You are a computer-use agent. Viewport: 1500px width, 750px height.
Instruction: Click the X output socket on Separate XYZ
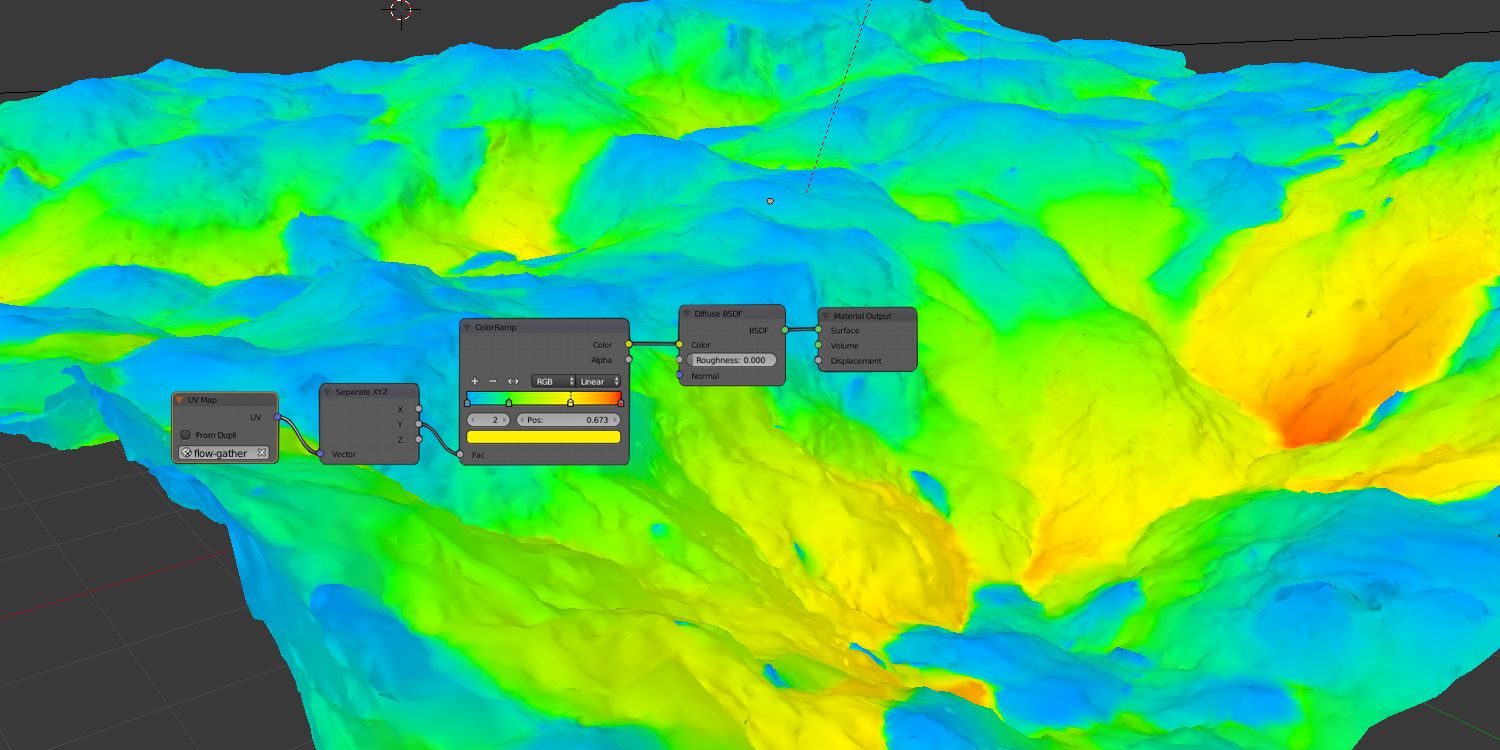click(x=419, y=409)
